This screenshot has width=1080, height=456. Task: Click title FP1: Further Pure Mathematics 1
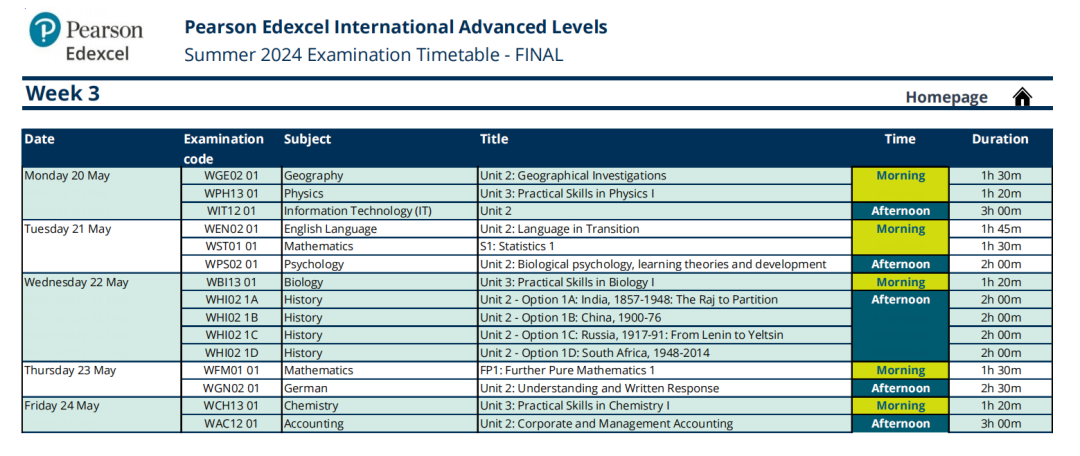pos(567,371)
